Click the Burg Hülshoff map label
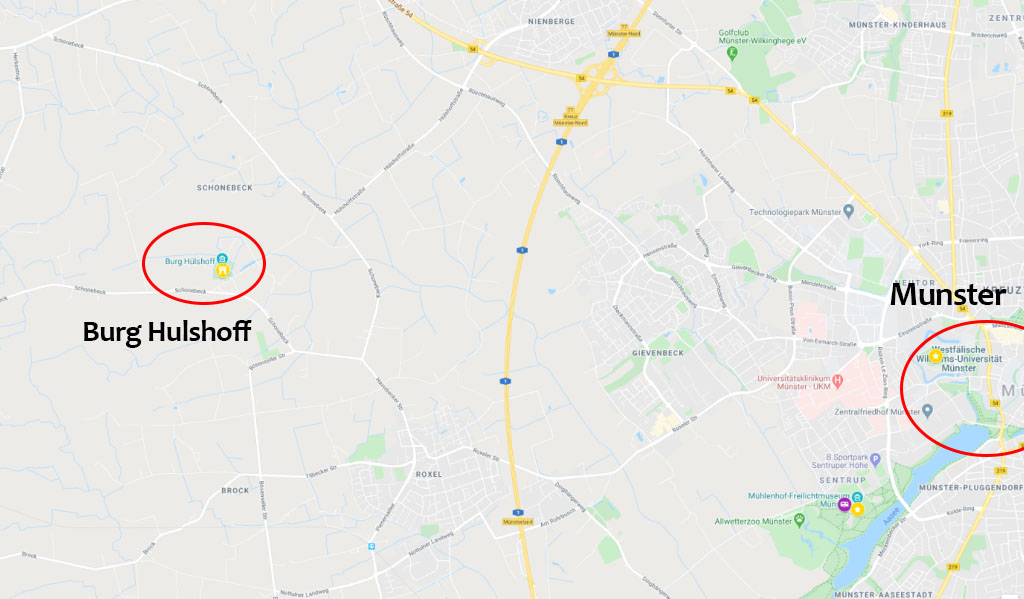1024x599 pixels. tap(189, 261)
